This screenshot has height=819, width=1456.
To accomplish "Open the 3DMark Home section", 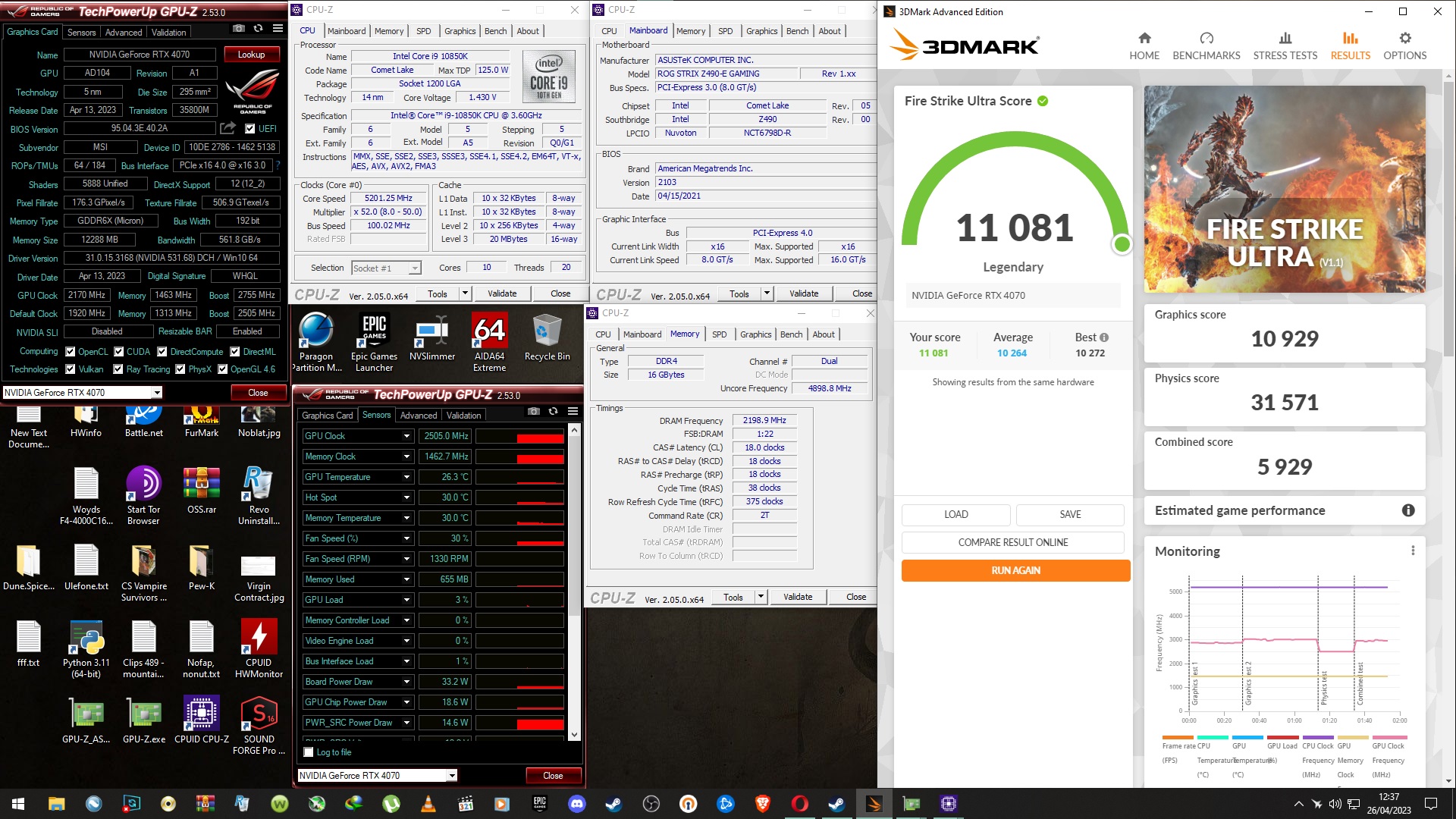I will tap(1144, 46).
